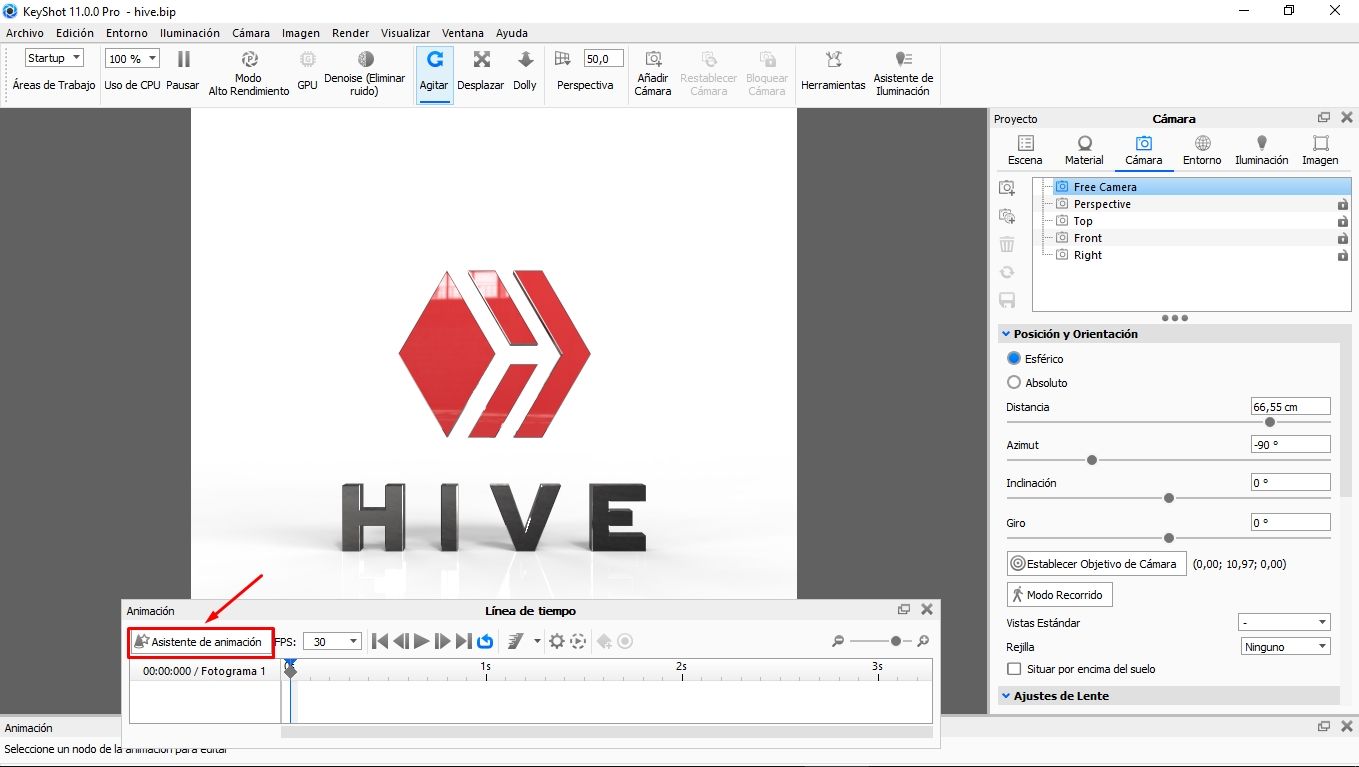
Task: Check Situar por encima del suelo
Action: 1014,668
